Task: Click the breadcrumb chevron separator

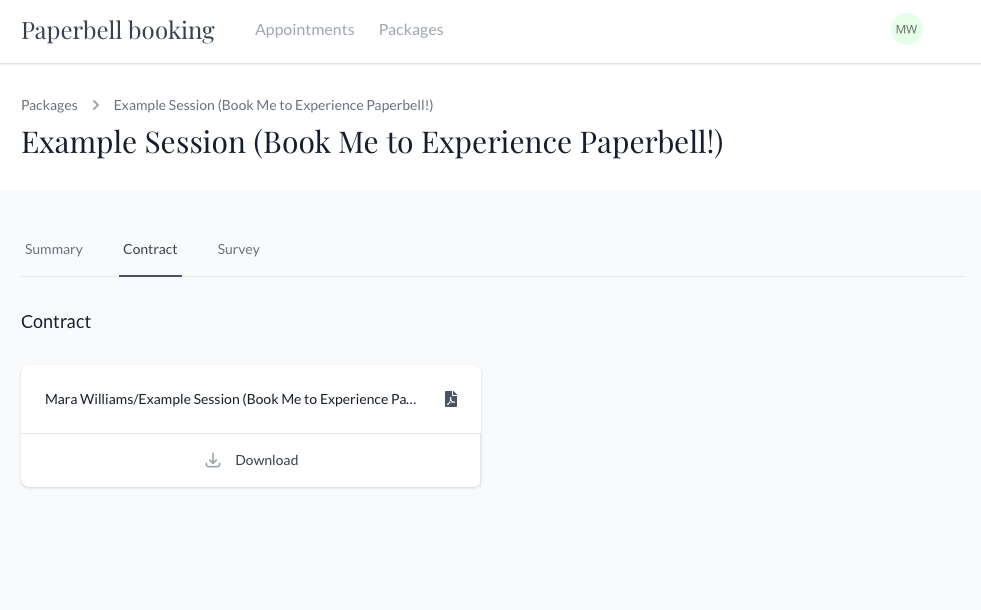Action: click(x=96, y=105)
